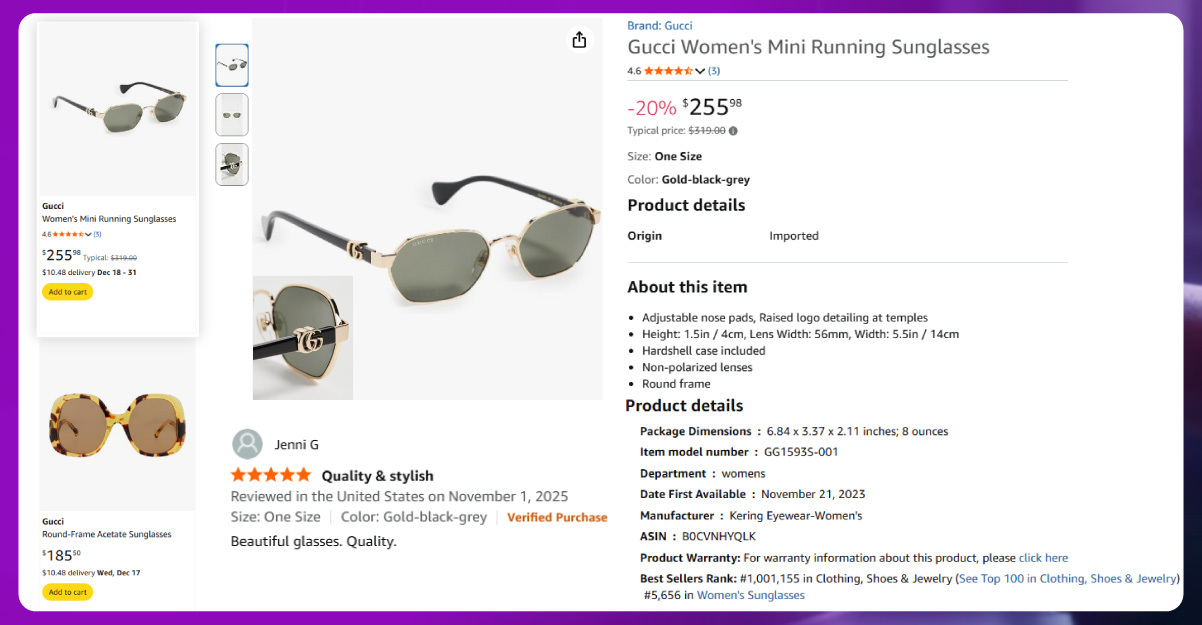This screenshot has width=1202, height=625.
Task: Follow the warranty "click here" link
Action: pyautogui.click(x=1043, y=558)
